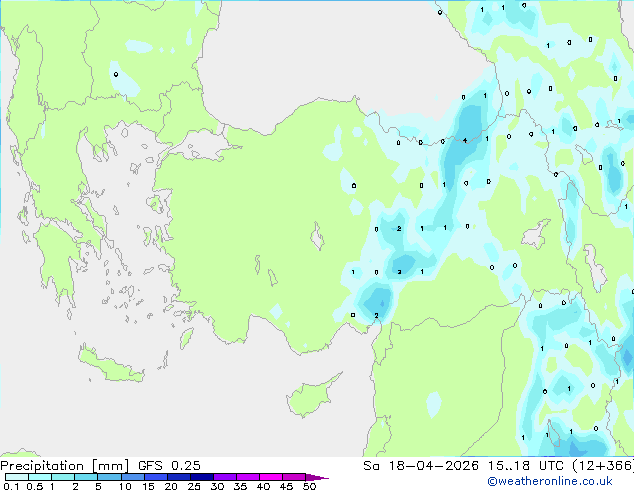Image resolution: width=634 pixels, height=490 pixels.
Task: Click on the island of Cyprus
Action: 311,396
